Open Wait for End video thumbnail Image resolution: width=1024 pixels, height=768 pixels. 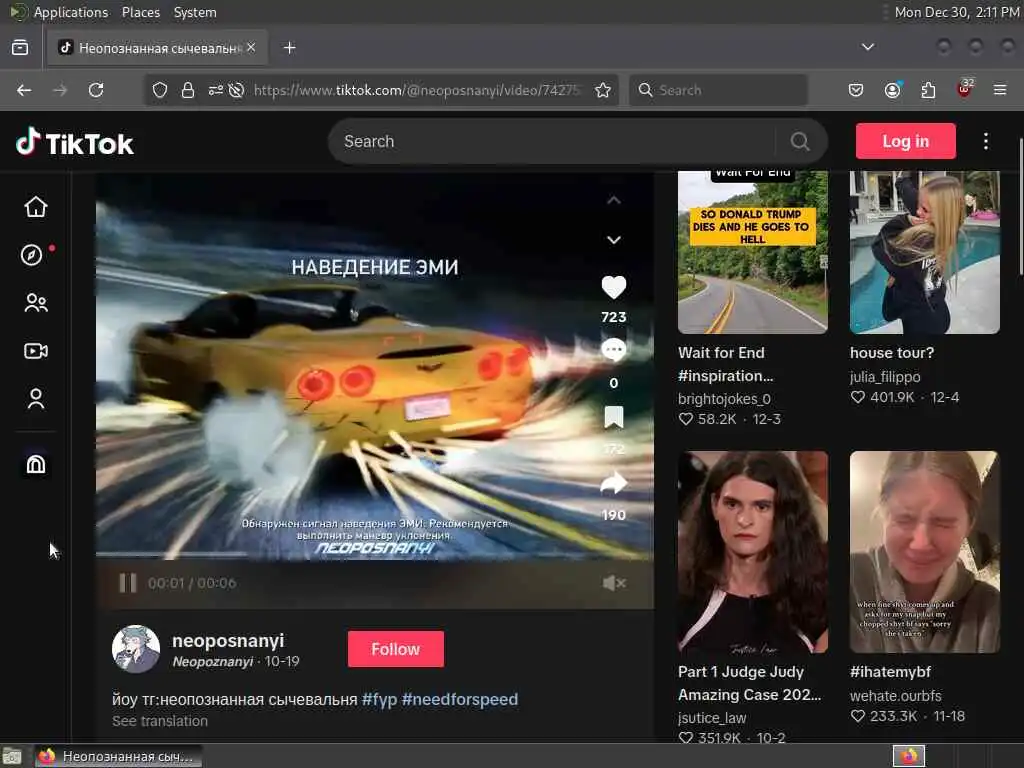753,252
